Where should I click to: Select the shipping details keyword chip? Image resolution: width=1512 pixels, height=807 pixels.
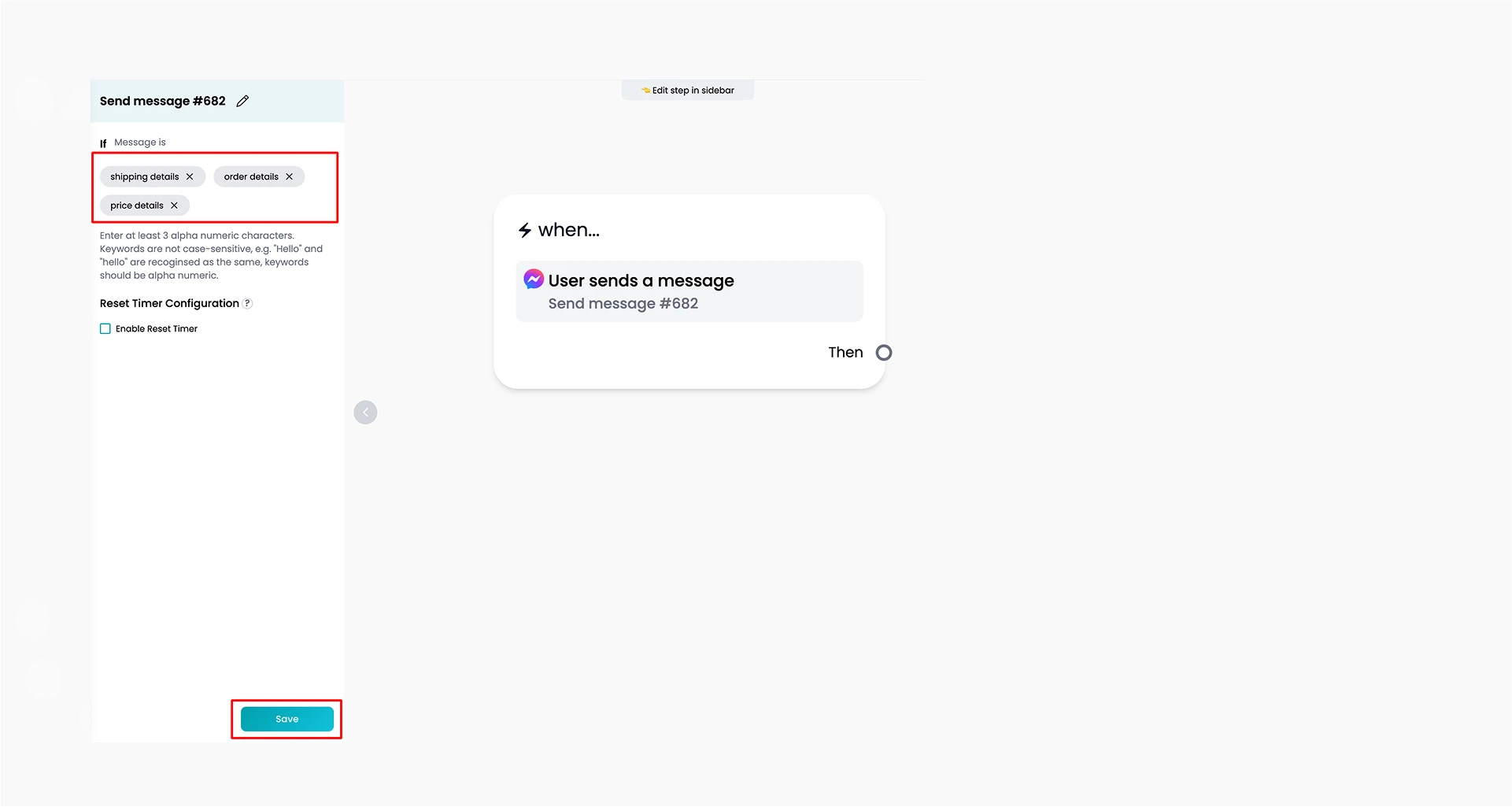[x=145, y=177]
